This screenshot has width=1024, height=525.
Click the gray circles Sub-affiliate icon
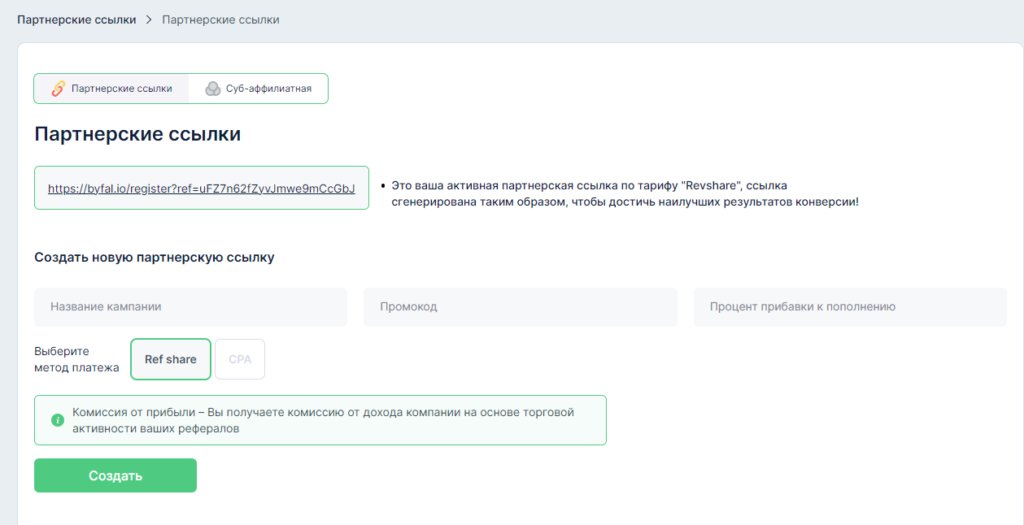click(x=212, y=89)
